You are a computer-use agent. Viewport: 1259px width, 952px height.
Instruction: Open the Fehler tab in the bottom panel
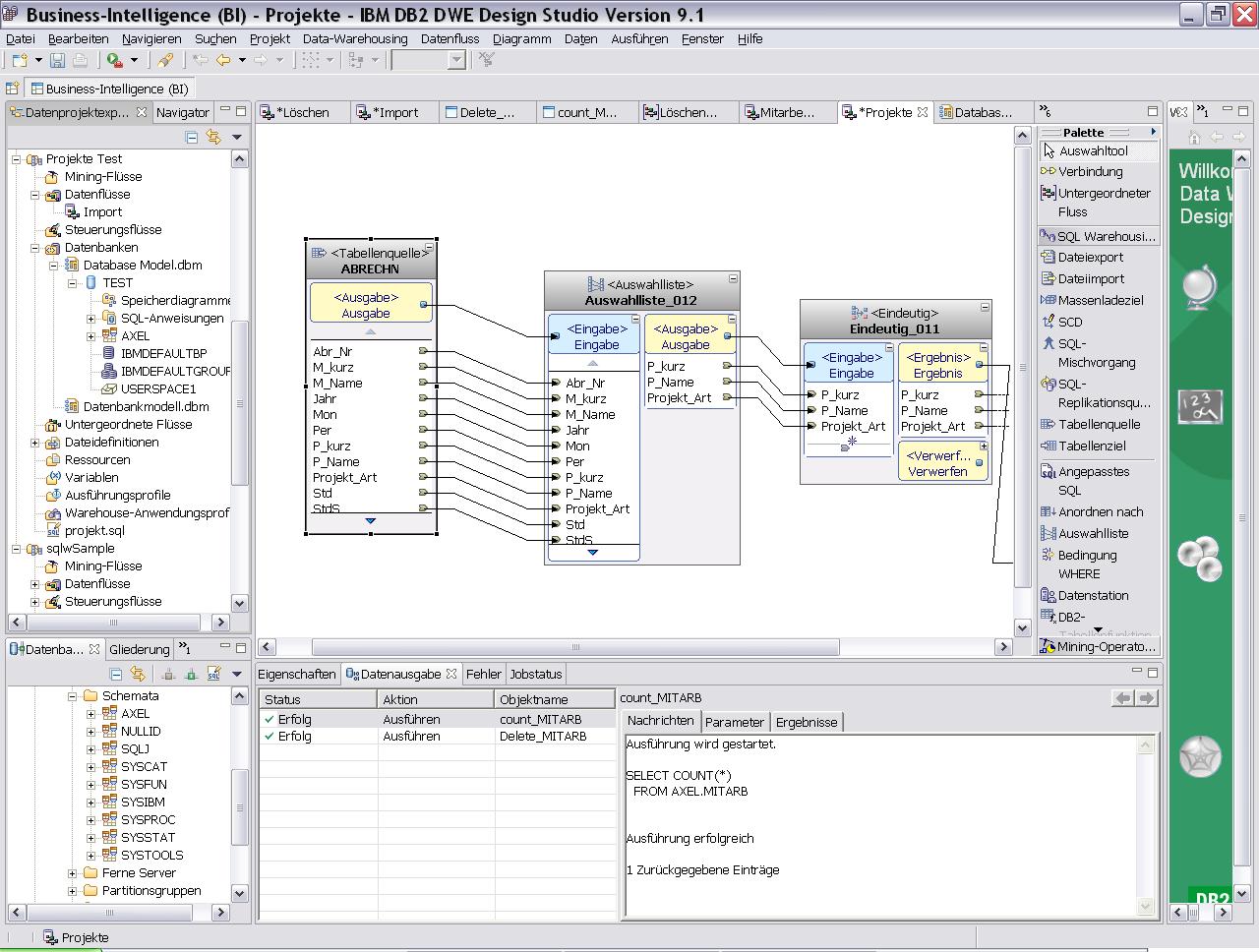pyautogui.click(x=483, y=675)
